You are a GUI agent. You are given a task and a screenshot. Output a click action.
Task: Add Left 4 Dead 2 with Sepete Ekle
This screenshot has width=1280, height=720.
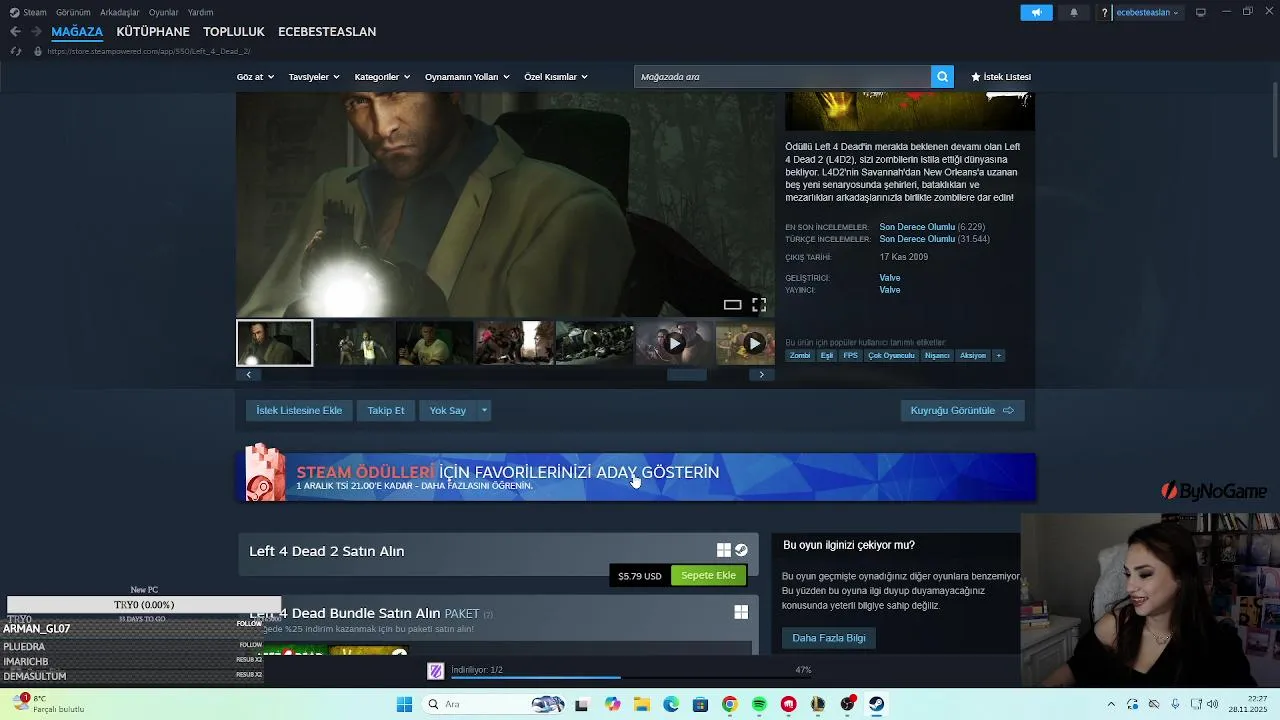click(708, 575)
